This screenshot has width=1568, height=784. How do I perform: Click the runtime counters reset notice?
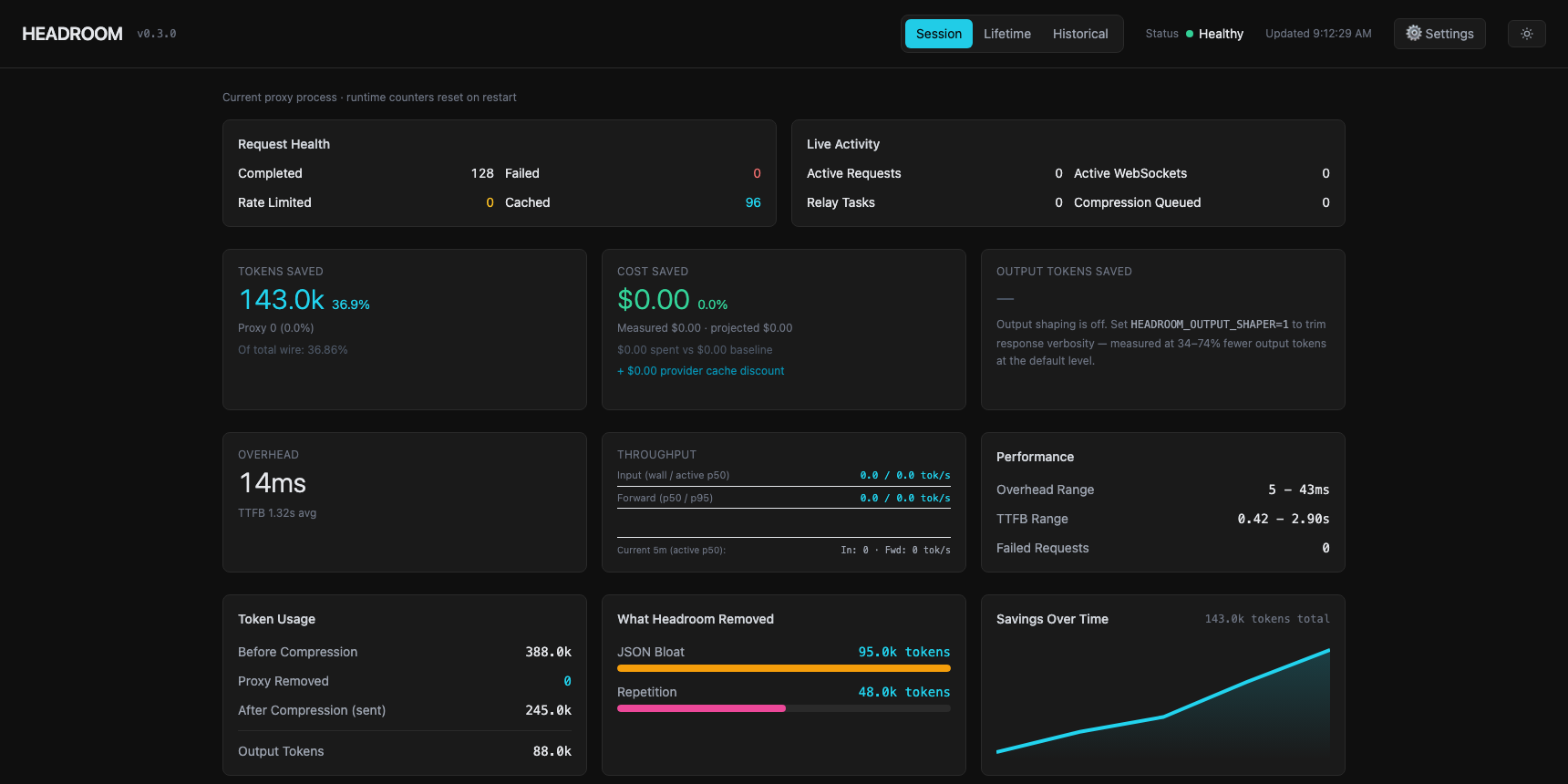(x=369, y=98)
